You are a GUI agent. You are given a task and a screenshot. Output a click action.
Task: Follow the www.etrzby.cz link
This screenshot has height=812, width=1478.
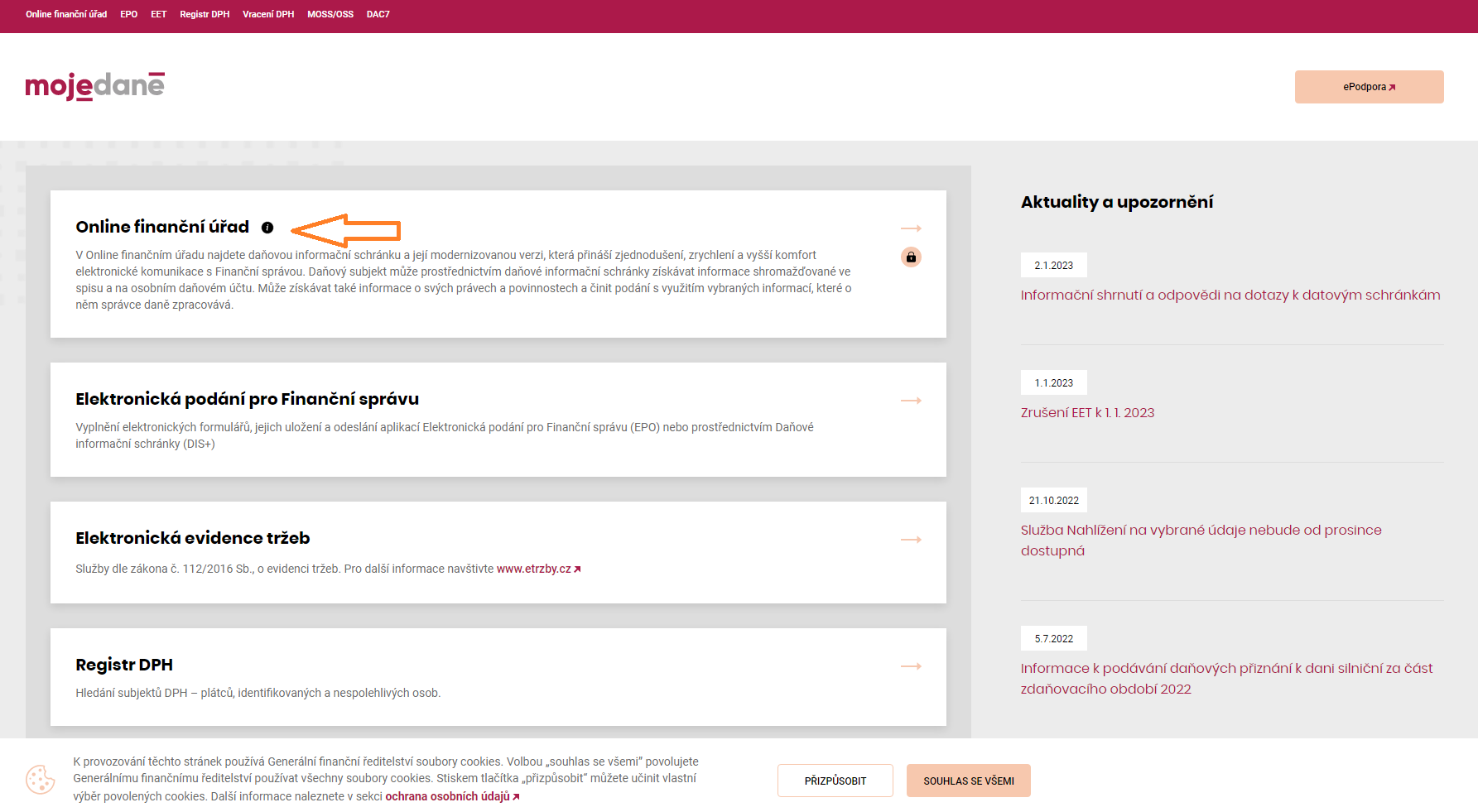pyautogui.click(x=538, y=569)
